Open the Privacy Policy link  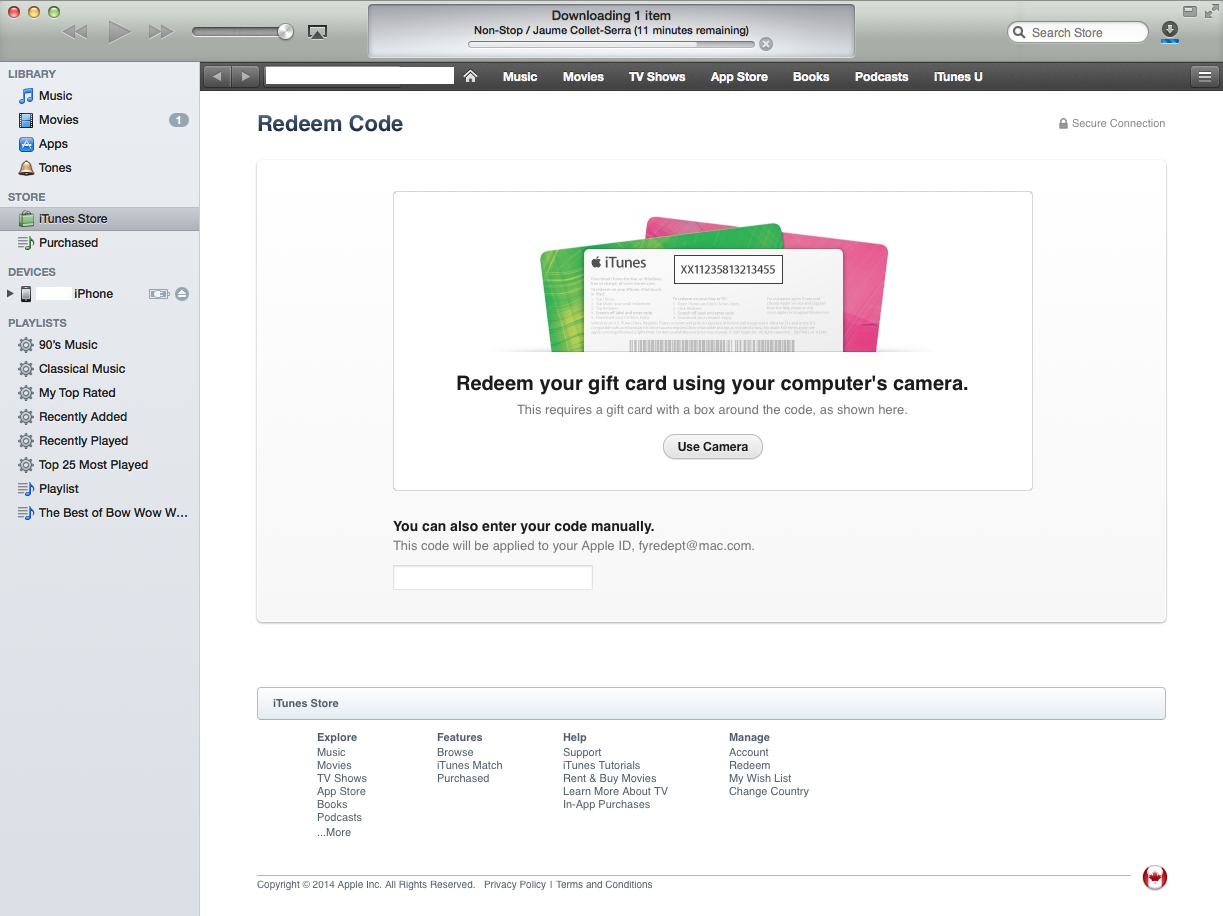pyautogui.click(x=515, y=885)
